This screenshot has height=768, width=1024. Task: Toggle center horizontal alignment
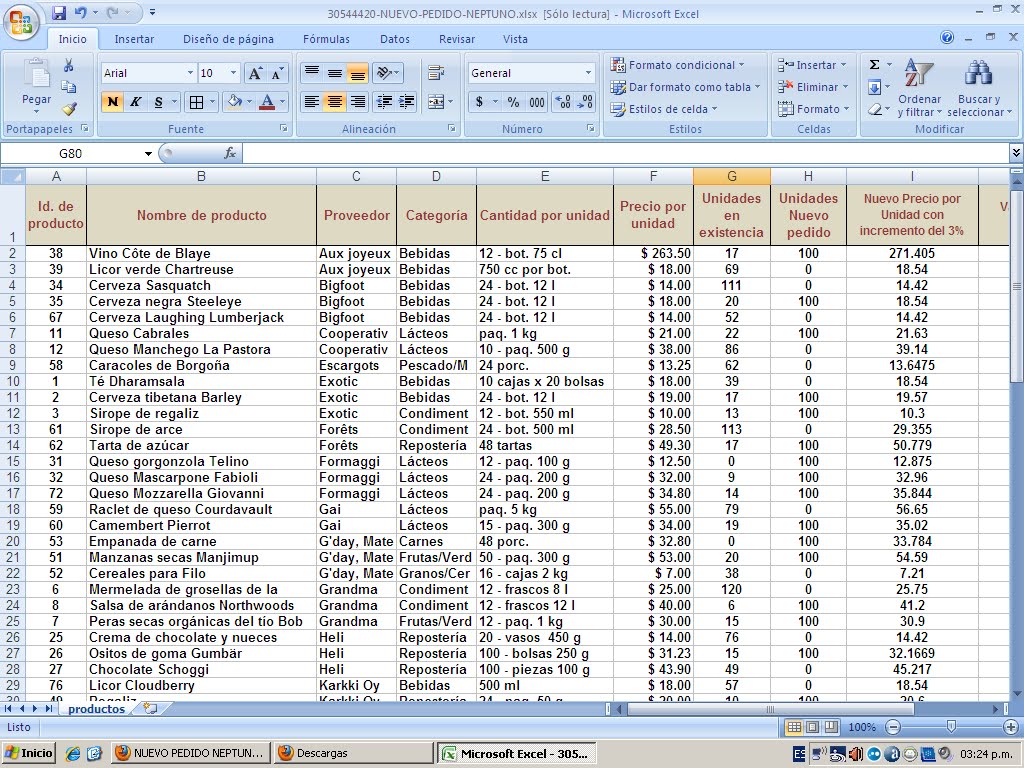[334, 102]
